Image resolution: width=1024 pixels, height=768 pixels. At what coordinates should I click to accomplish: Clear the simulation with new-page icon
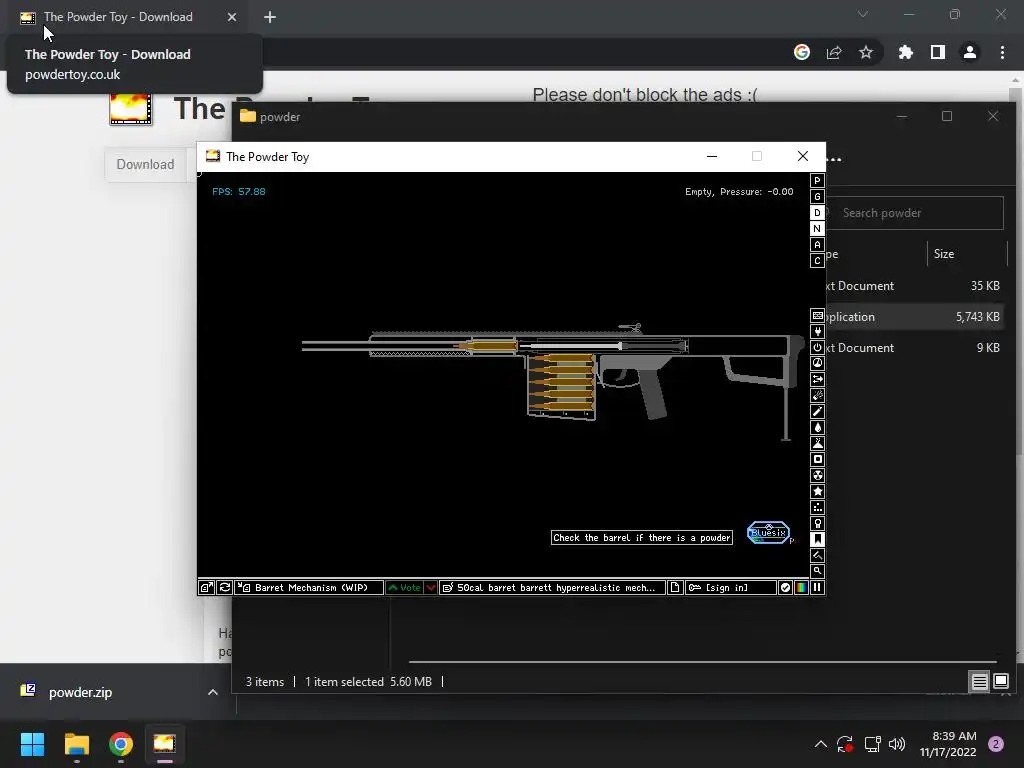[675, 587]
